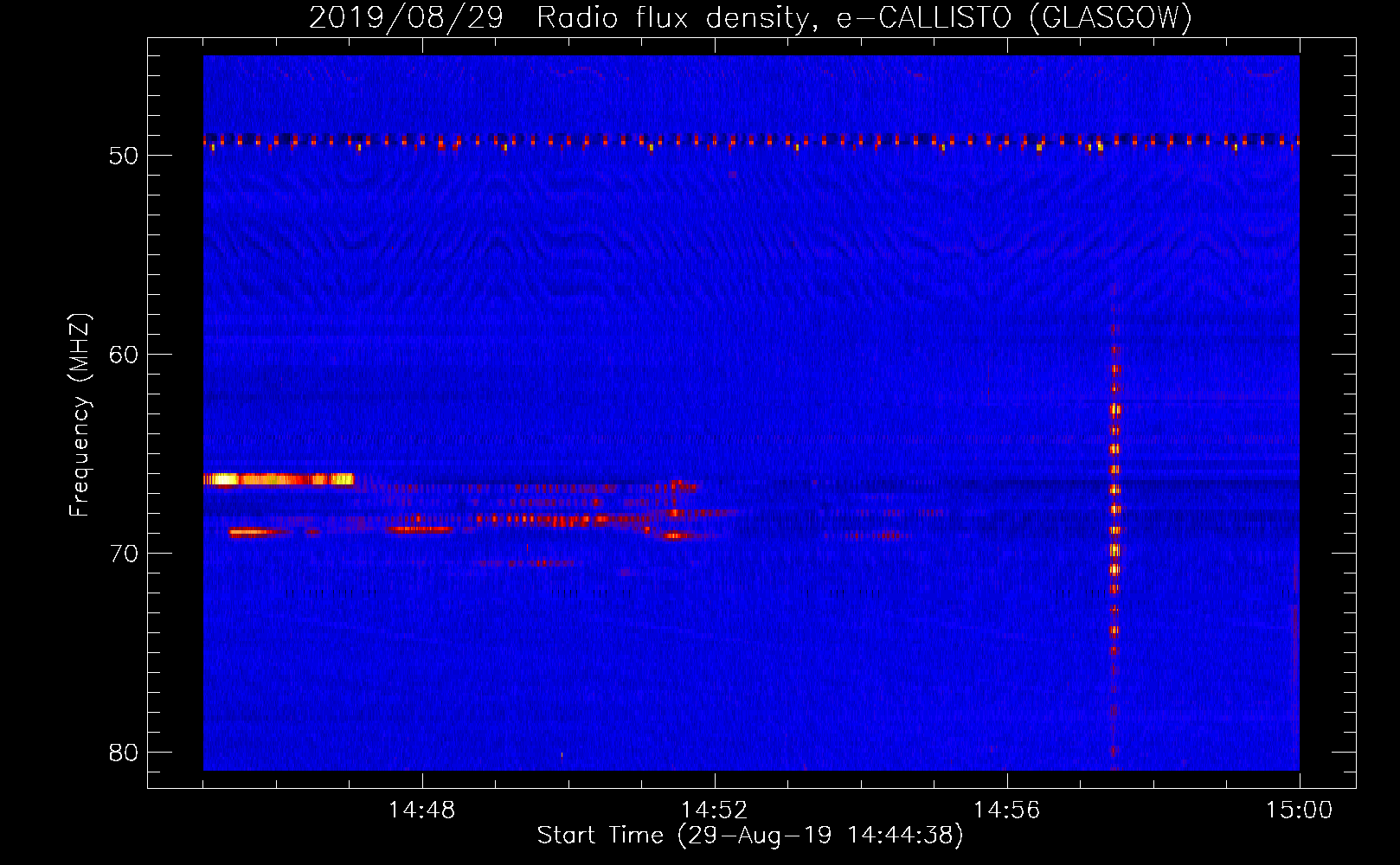Click the vertical broadband burst near 14:57
This screenshot has height=865, width=1400.
[x=1114, y=528]
